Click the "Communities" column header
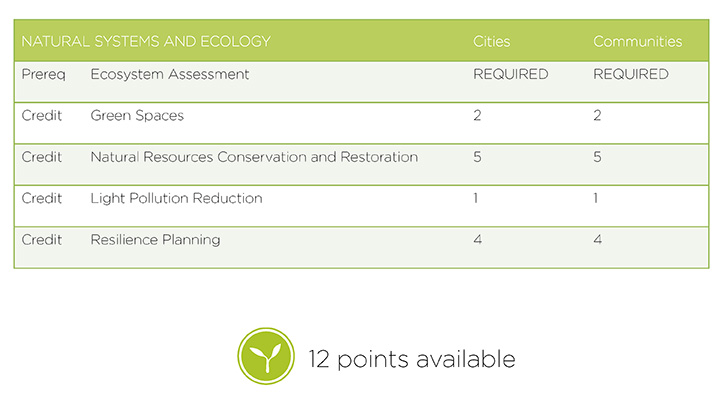The image size is (720, 405). 637,42
